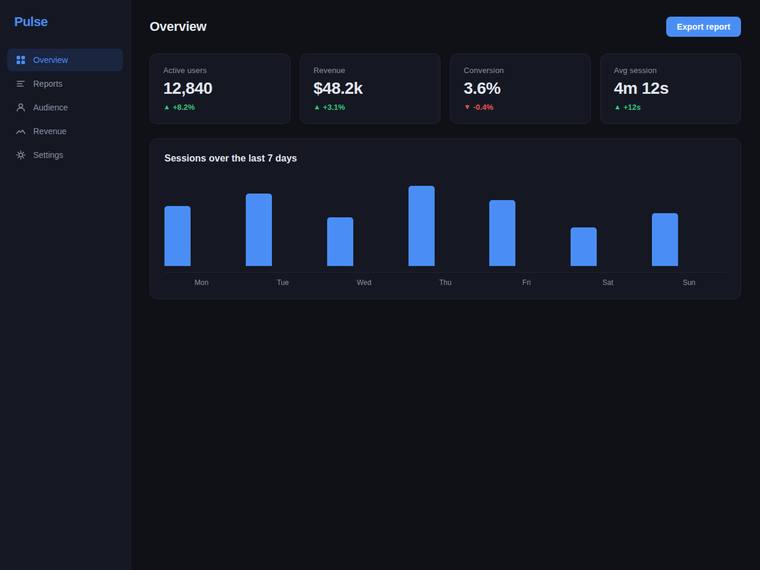Click the Sessions over the last 7 days title

(230, 158)
